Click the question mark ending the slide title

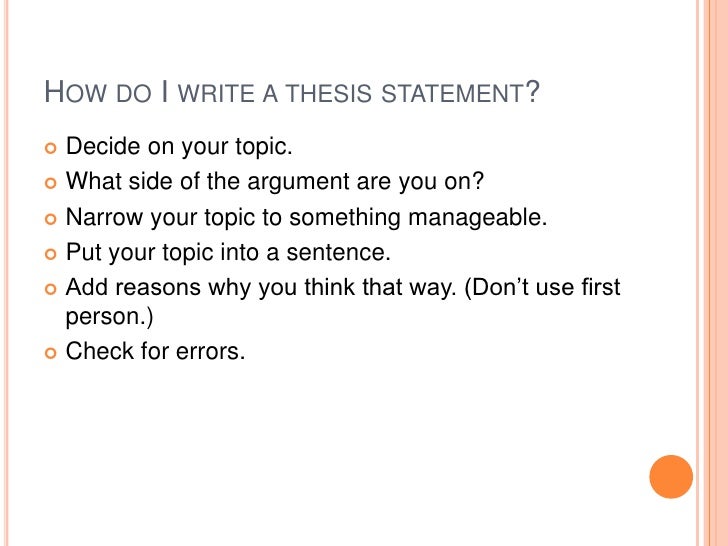(533, 94)
